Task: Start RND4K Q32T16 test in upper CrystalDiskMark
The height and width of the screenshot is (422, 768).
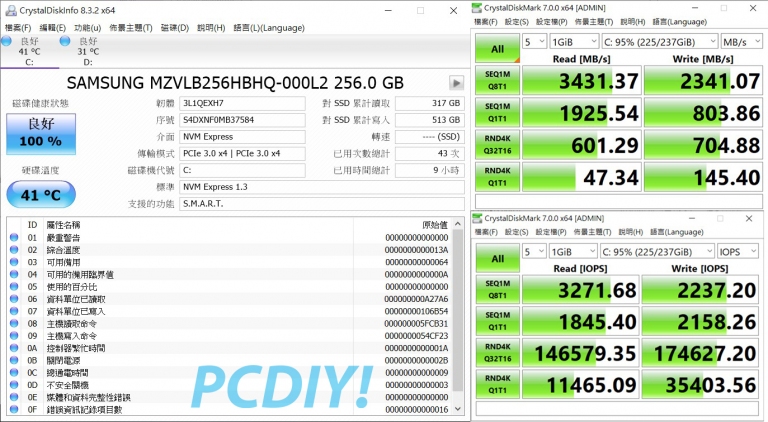Action: [x=498, y=145]
